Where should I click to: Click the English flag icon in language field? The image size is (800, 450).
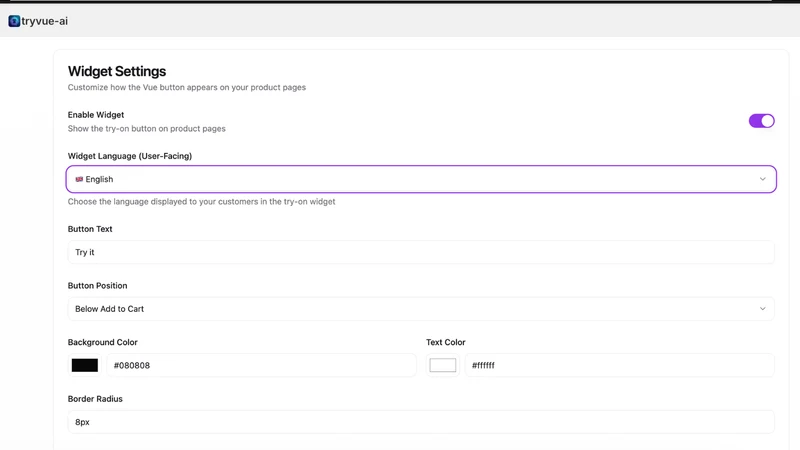[79, 179]
